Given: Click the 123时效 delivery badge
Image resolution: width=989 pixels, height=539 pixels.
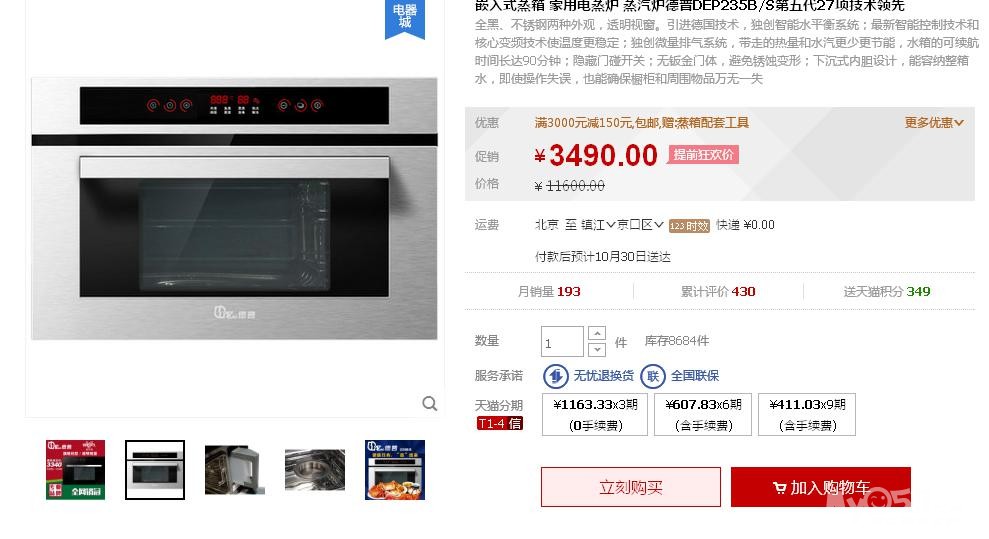Looking at the screenshot, I should (x=689, y=226).
